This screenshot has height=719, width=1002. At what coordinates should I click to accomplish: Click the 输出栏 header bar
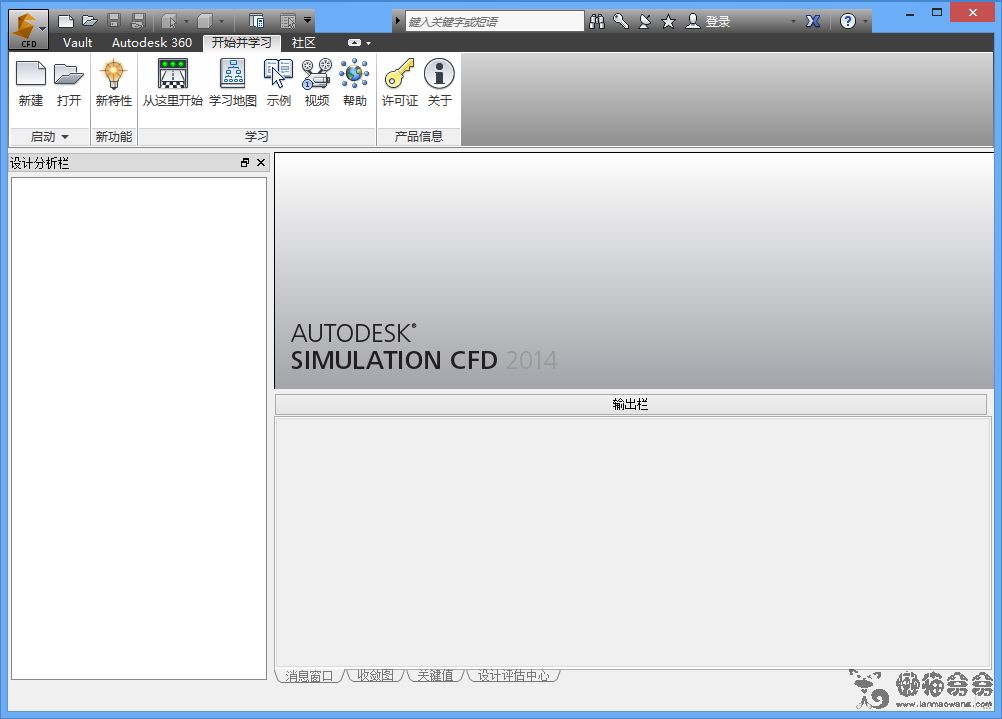pyautogui.click(x=631, y=404)
